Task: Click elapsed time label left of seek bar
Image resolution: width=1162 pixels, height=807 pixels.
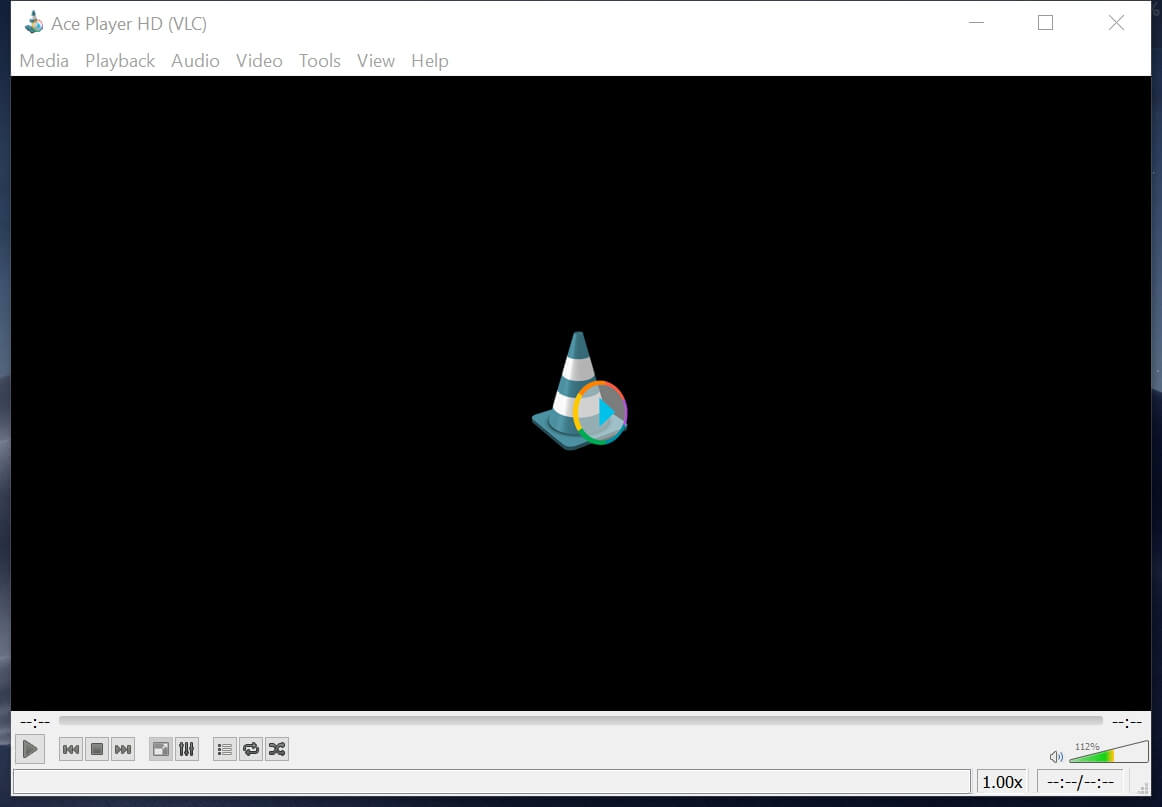Action: pyautogui.click(x=35, y=722)
